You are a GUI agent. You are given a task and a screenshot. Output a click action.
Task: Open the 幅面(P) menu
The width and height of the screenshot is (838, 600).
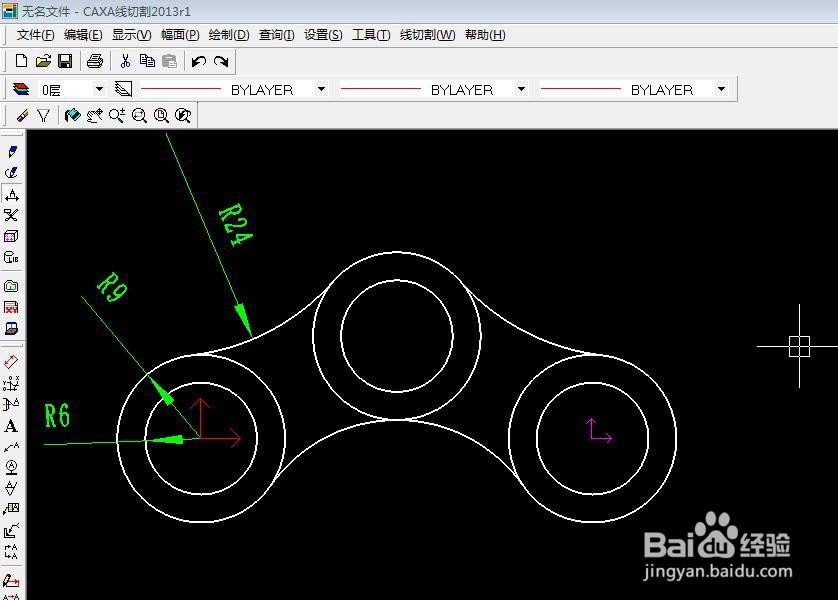[180, 35]
